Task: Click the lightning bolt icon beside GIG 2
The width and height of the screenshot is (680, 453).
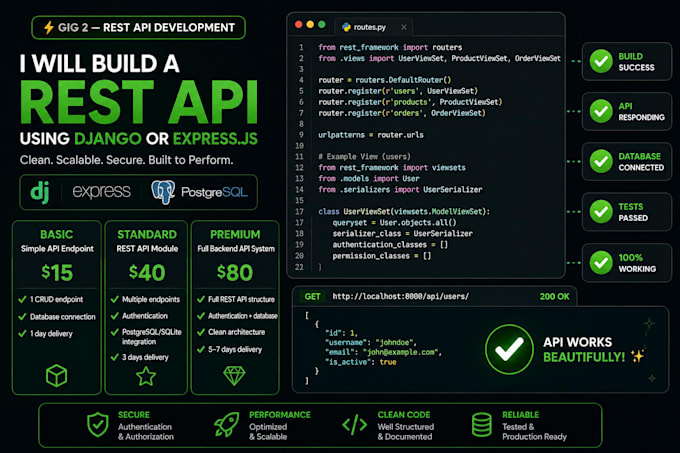Action: tap(49, 27)
